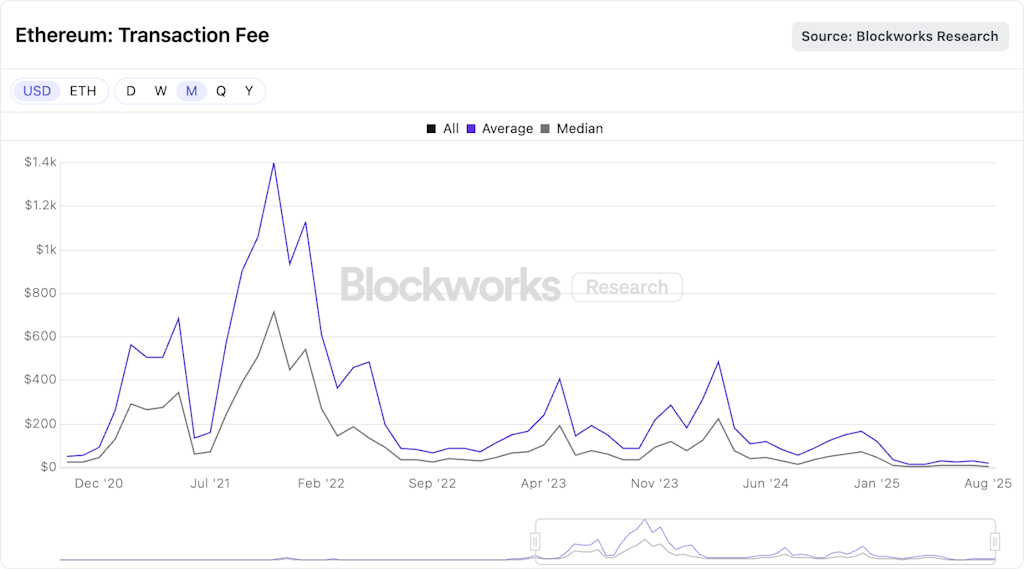Screen dimensions: 1024x569
Task: Switch fee denomination to USD
Action: pyautogui.click(x=37, y=91)
